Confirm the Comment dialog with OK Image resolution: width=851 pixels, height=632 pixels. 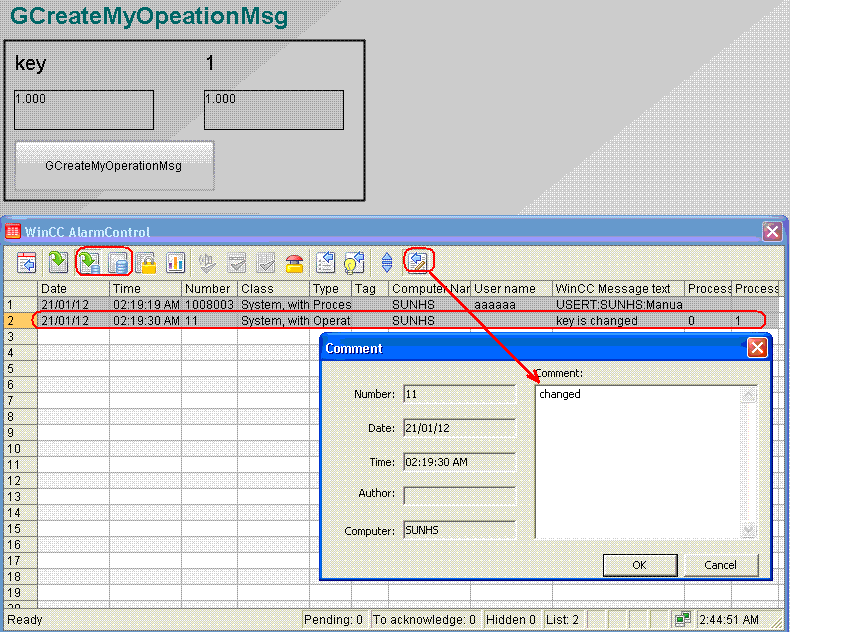pyautogui.click(x=640, y=565)
